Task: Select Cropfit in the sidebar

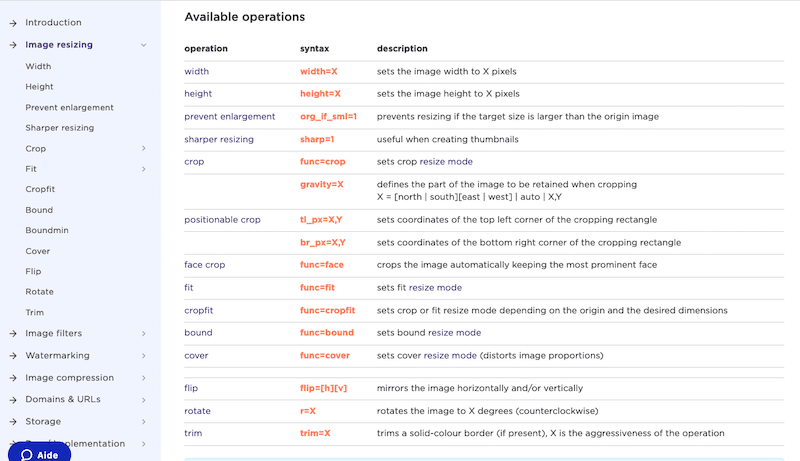Action: (x=40, y=189)
